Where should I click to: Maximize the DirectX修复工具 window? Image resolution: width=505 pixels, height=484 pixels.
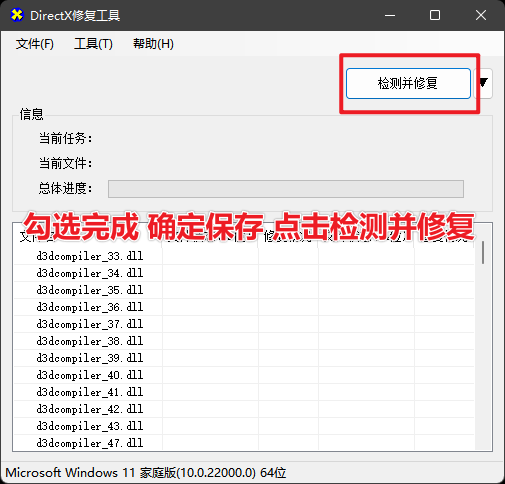[435, 15]
